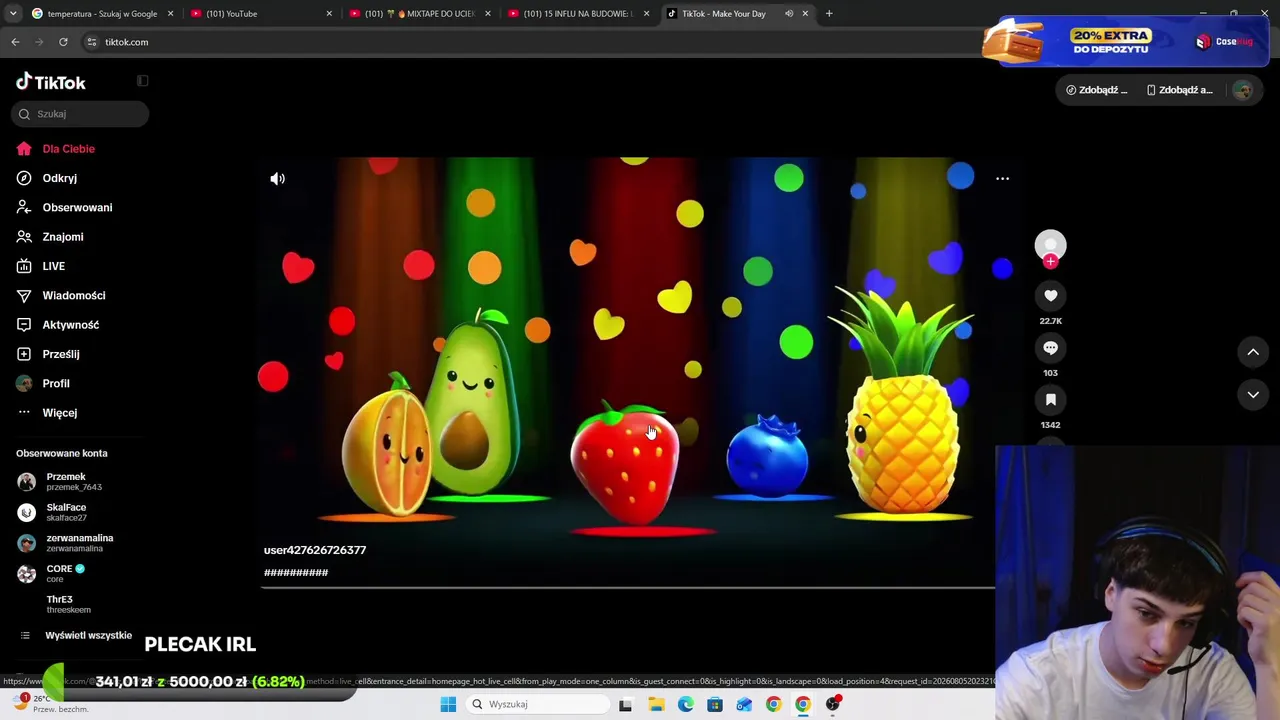Screen dimensions: 1280x720
Task: Toggle the video sound speaker icon
Action: tap(278, 179)
